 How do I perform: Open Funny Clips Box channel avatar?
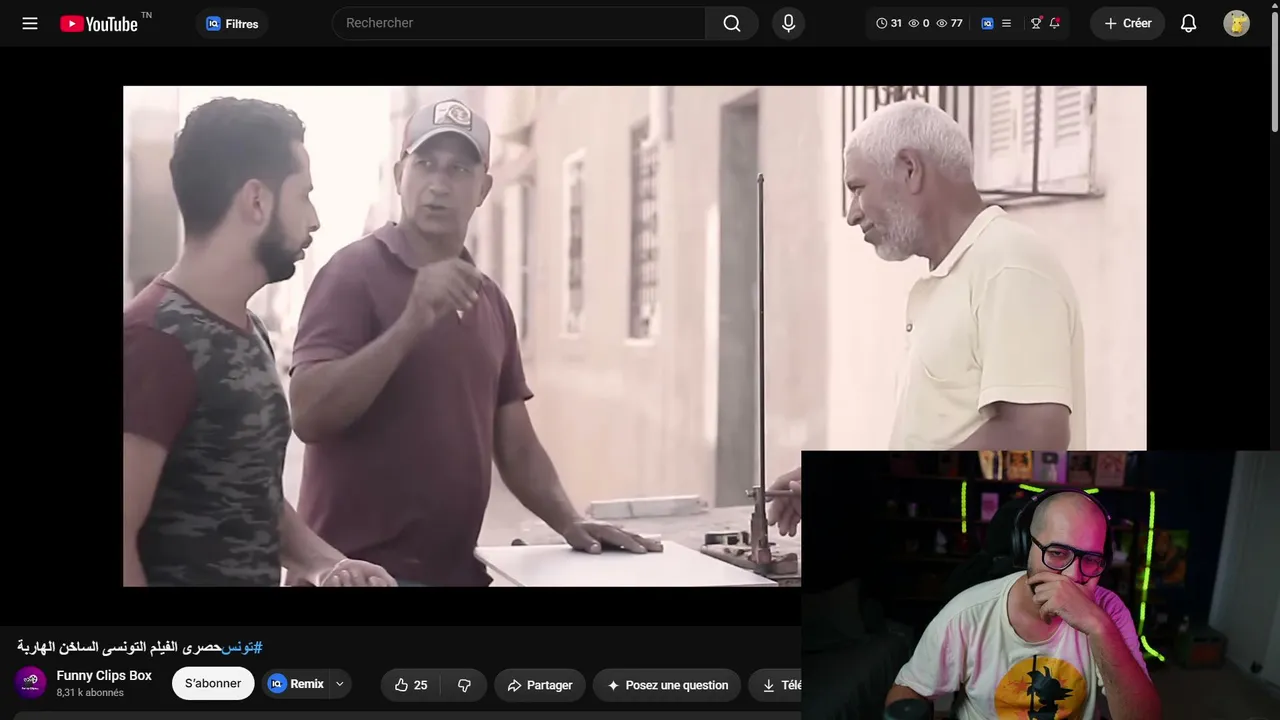pos(31,682)
